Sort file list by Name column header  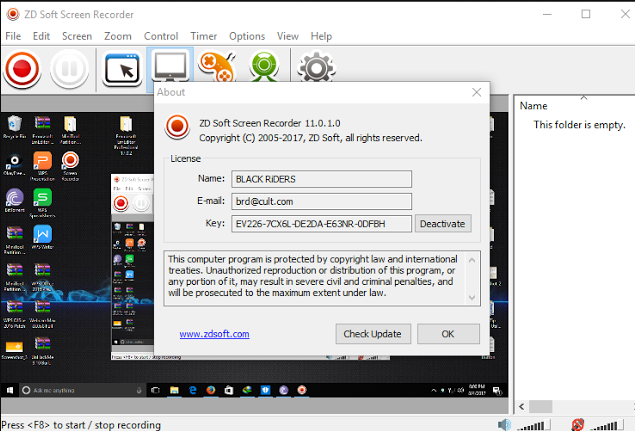click(x=533, y=106)
